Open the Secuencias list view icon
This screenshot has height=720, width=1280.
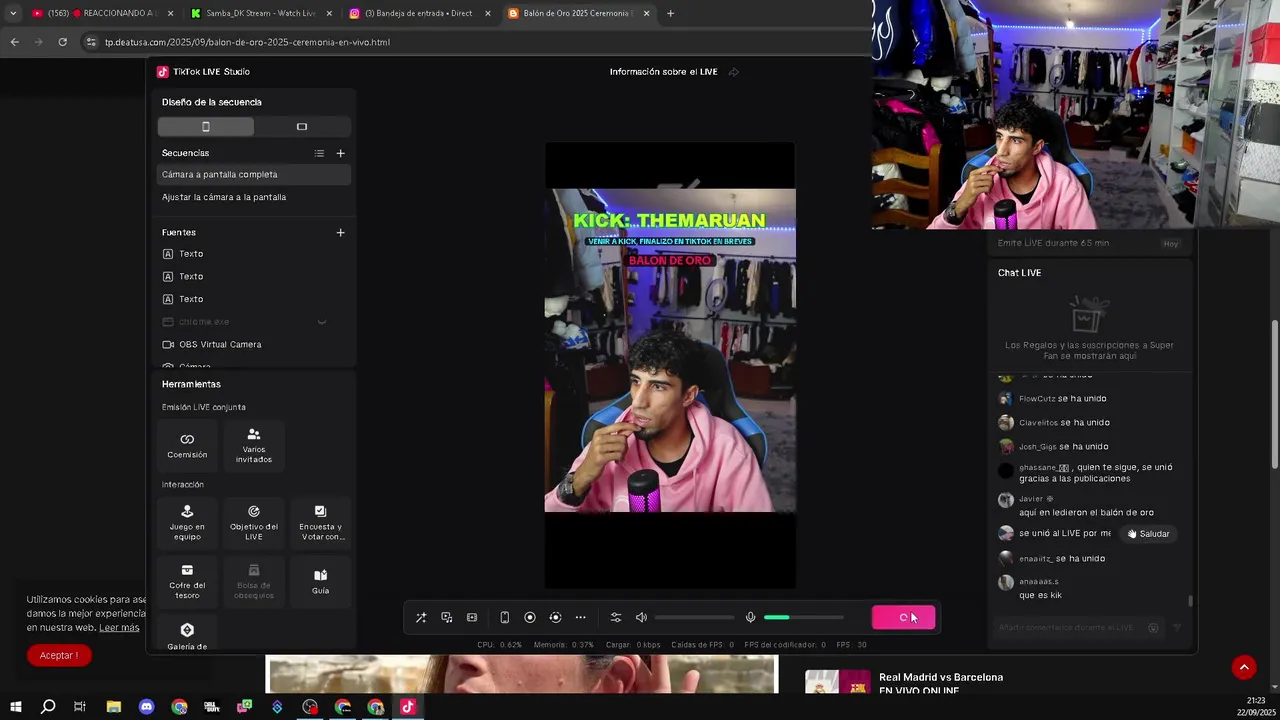[319, 153]
